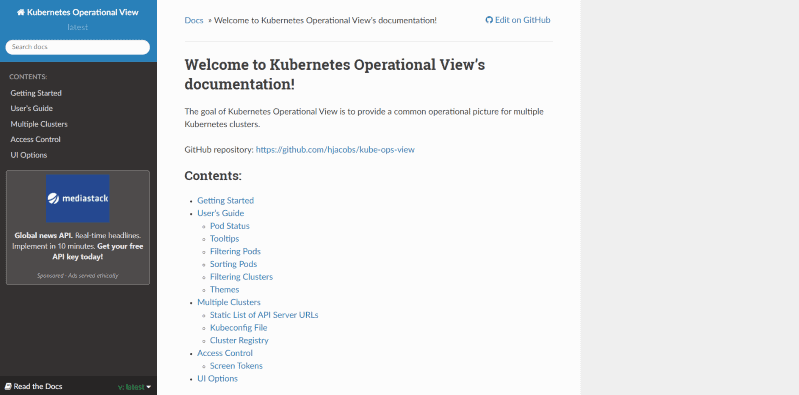Viewport: 799px width, 395px height.
Task: Click the GitHub icon next to Edit on GitHub
Action: [489, 20]
